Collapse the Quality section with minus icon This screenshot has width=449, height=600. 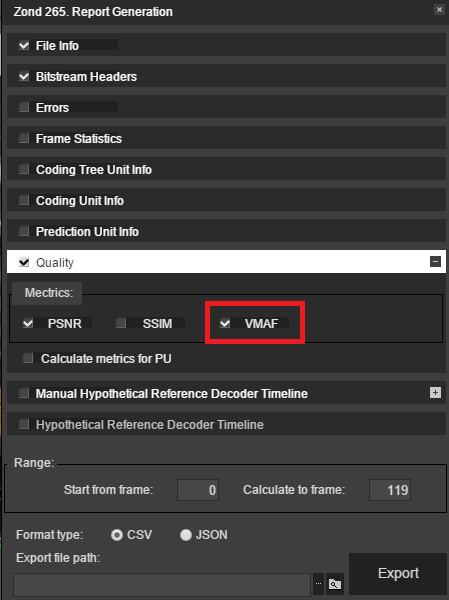point(435,262)
